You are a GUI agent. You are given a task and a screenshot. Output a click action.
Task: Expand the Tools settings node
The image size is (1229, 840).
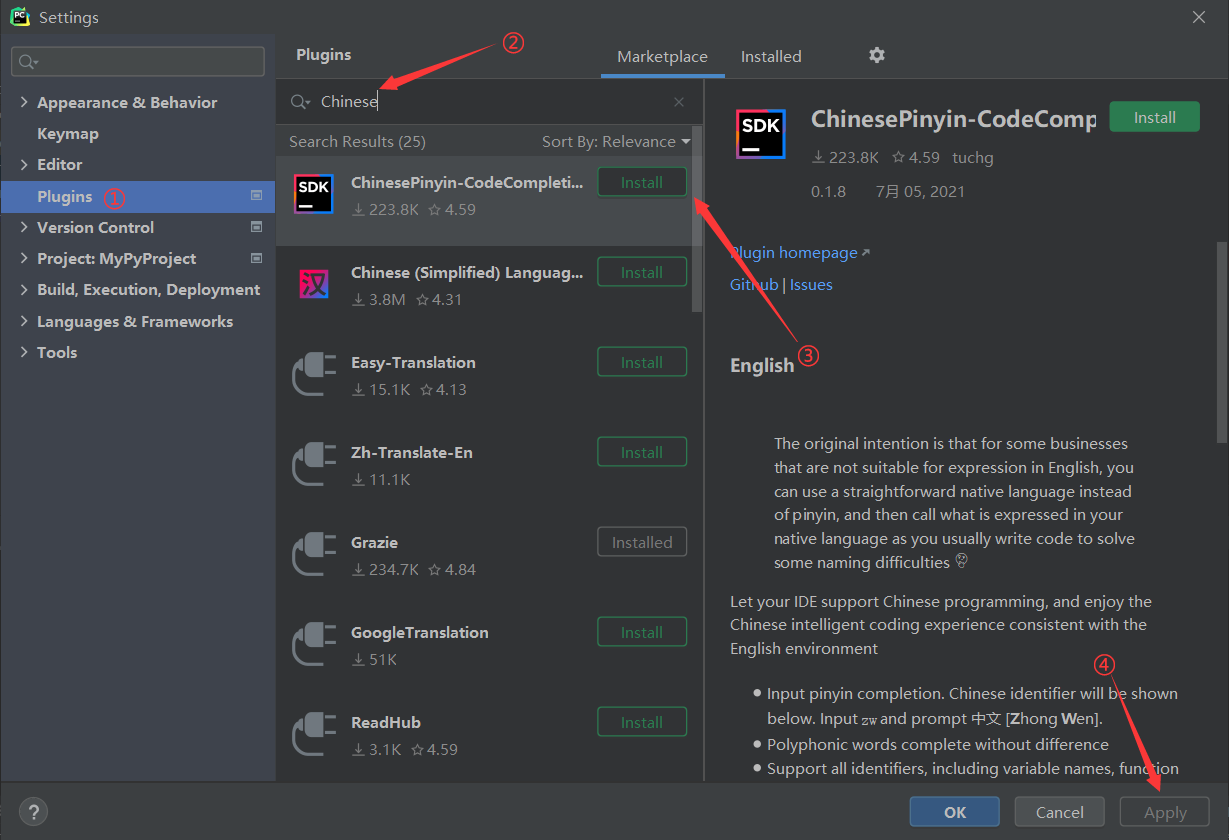tap(24, 352)
